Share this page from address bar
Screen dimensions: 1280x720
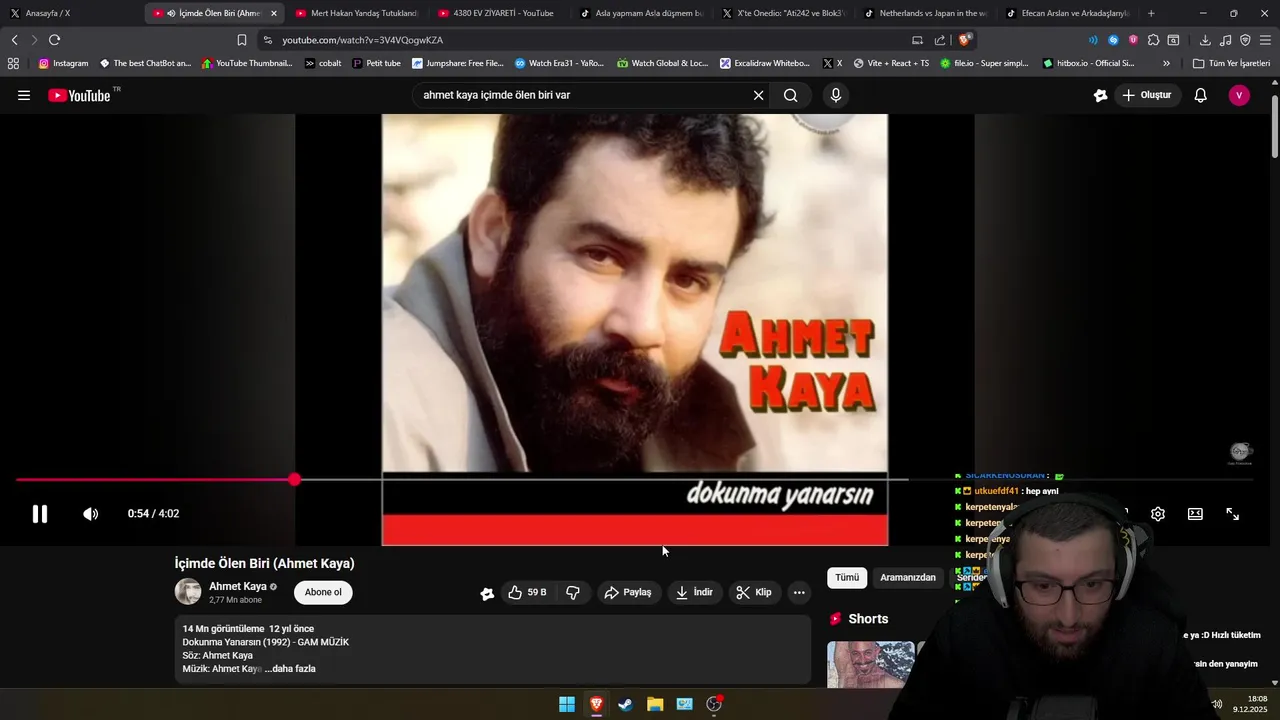[x=940, y=40]
